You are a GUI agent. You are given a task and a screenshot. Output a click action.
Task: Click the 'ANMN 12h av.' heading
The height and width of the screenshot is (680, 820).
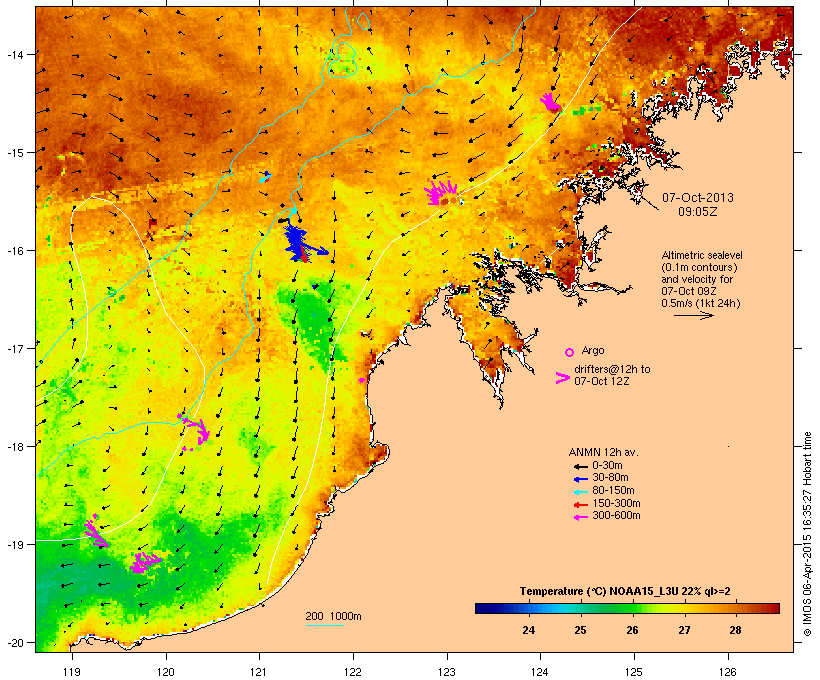click(603, 452)
